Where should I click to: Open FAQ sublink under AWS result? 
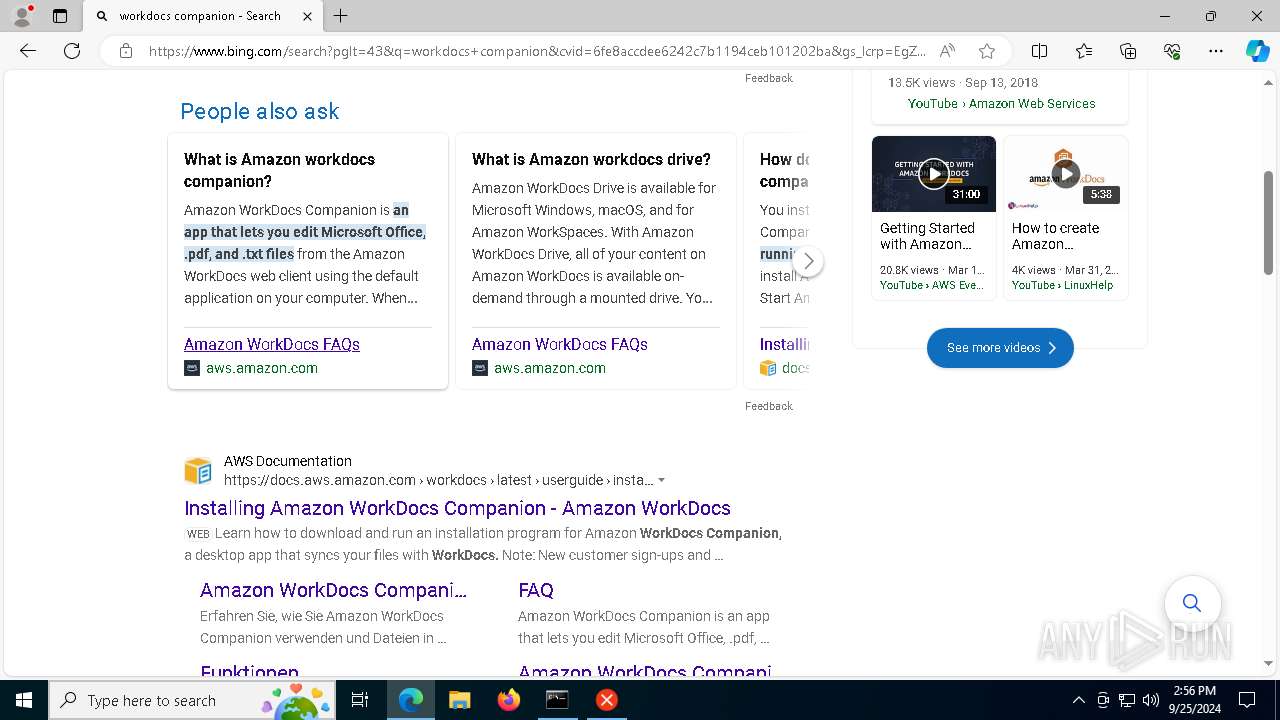pyautogui.click(x=536, y=590)
